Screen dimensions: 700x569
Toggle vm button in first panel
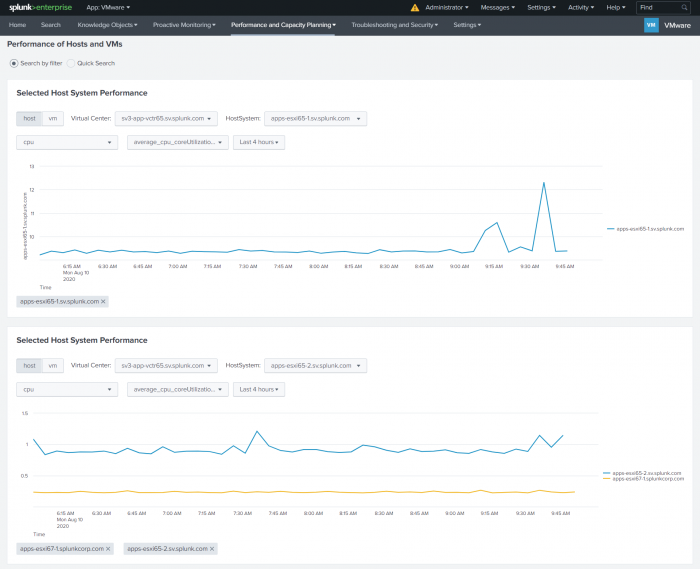(x=53, y=119)
